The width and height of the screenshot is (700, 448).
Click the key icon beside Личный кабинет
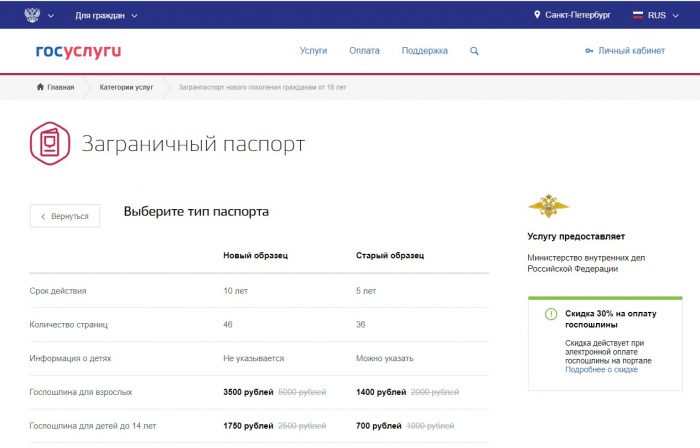point(589,51)
